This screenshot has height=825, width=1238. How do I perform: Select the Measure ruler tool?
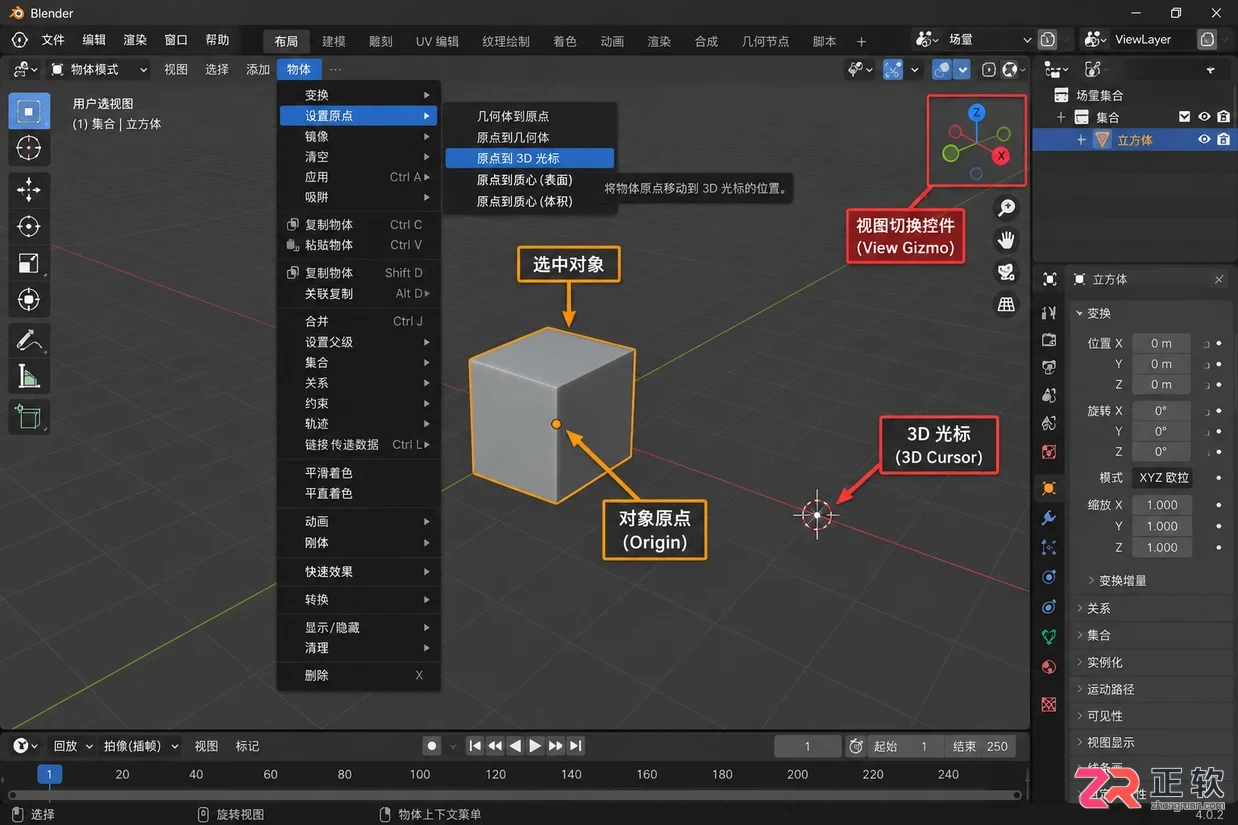point(29,377)
